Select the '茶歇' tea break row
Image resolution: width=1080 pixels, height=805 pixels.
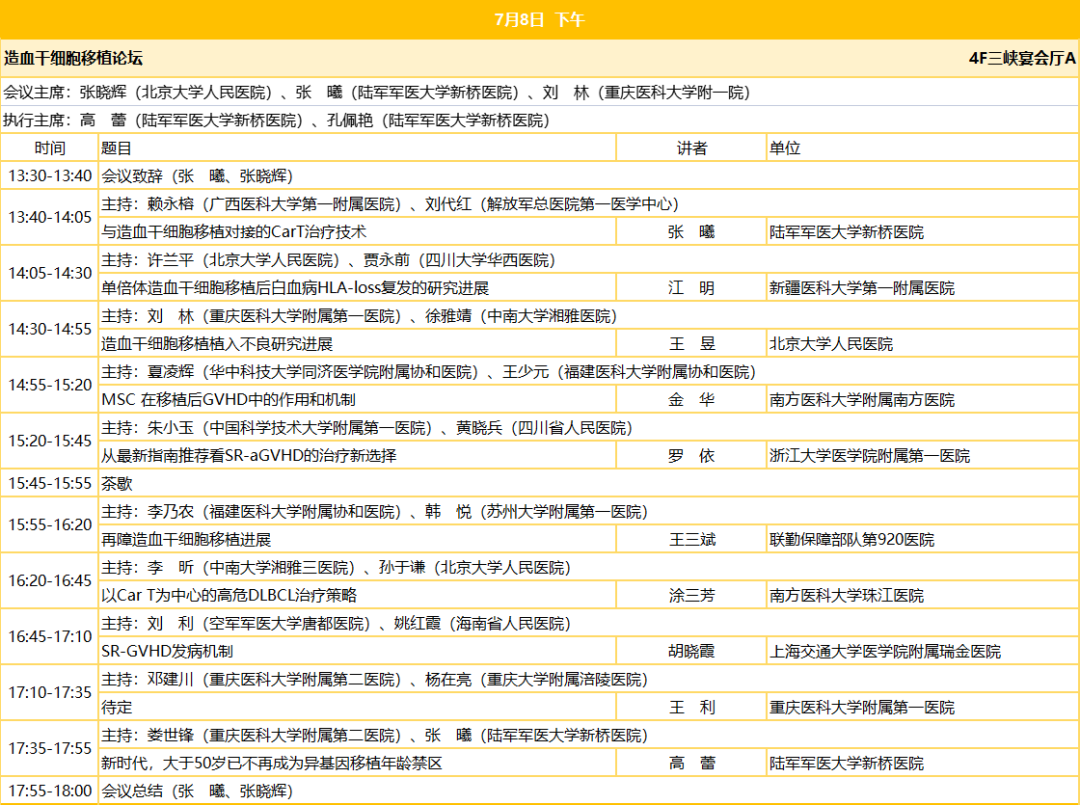coord(589,483)
